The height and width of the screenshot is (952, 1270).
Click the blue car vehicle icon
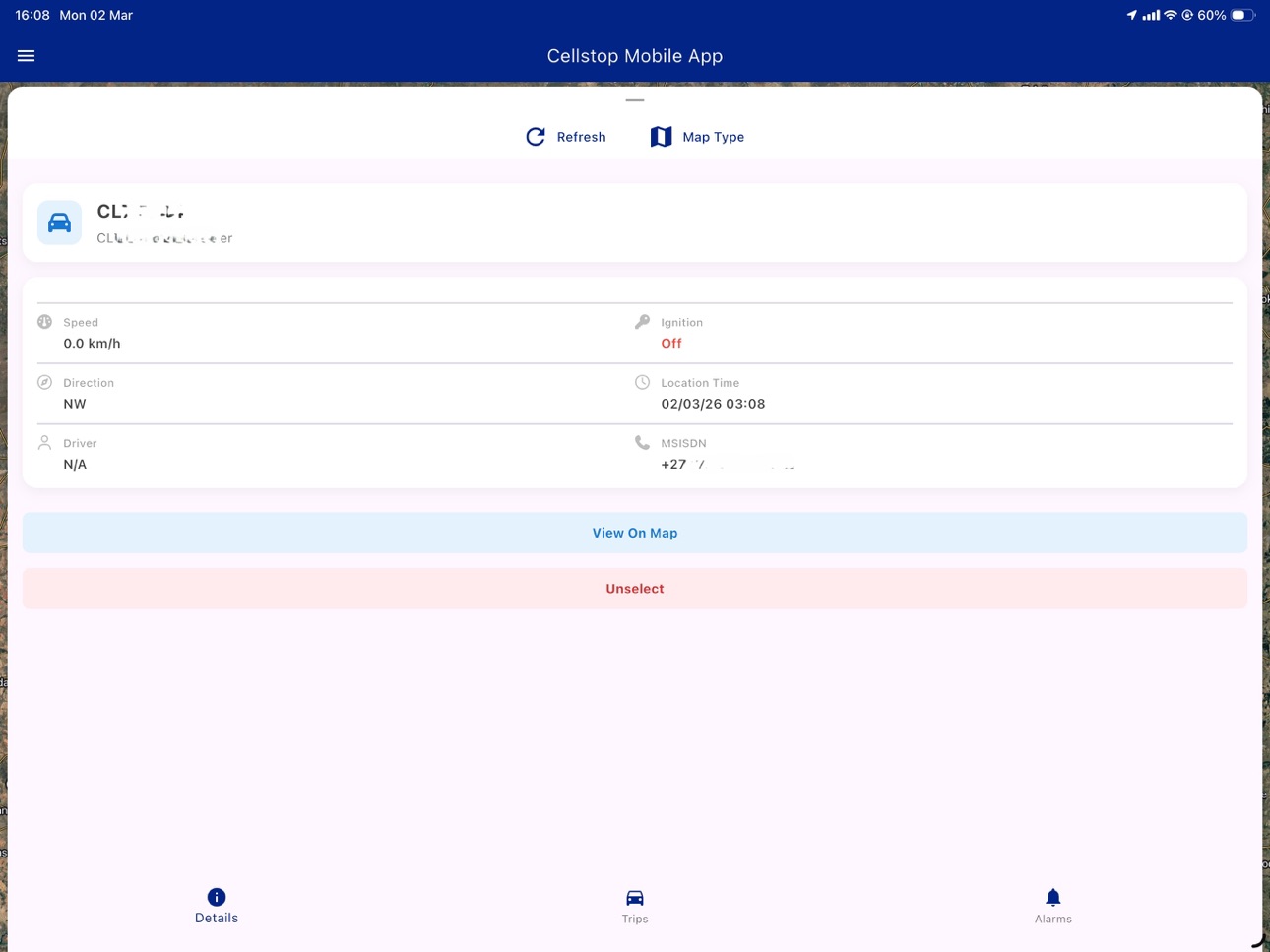(x=59, y=222)
